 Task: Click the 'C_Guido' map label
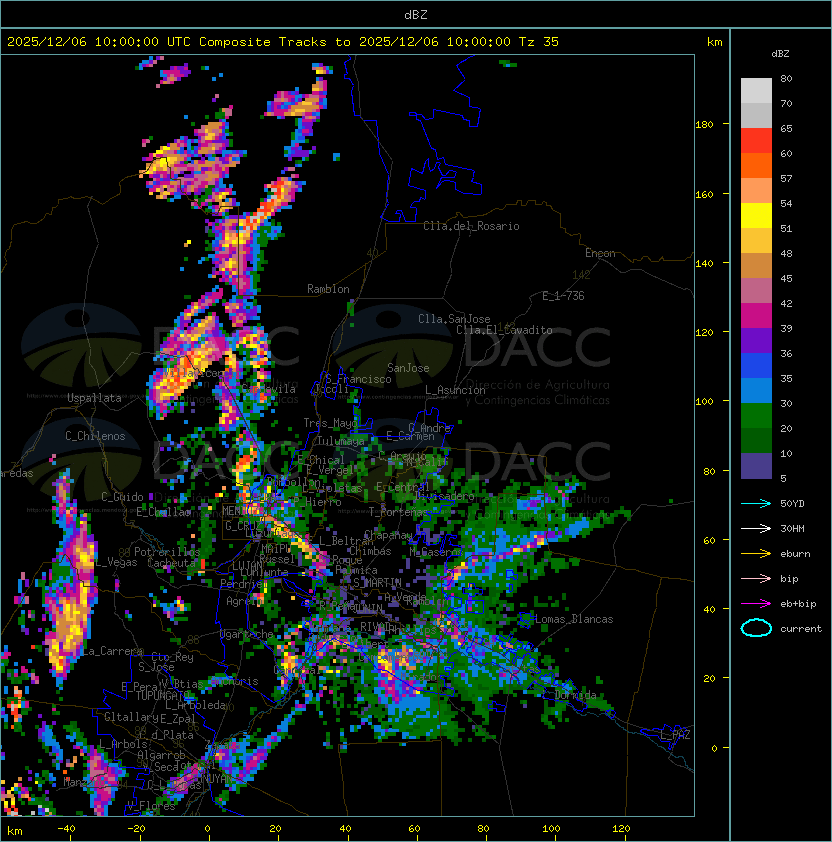pyautogui.click(x=122, y=497)
